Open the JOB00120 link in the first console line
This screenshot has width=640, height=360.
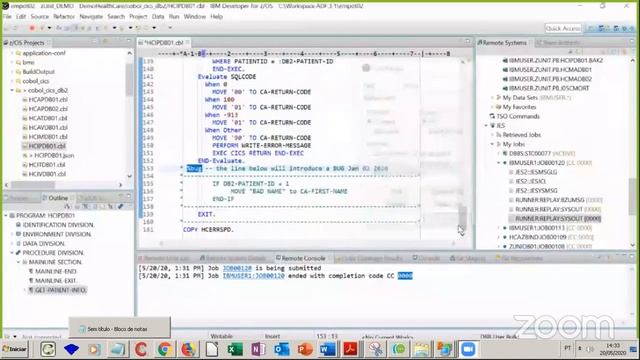(237, 268)
